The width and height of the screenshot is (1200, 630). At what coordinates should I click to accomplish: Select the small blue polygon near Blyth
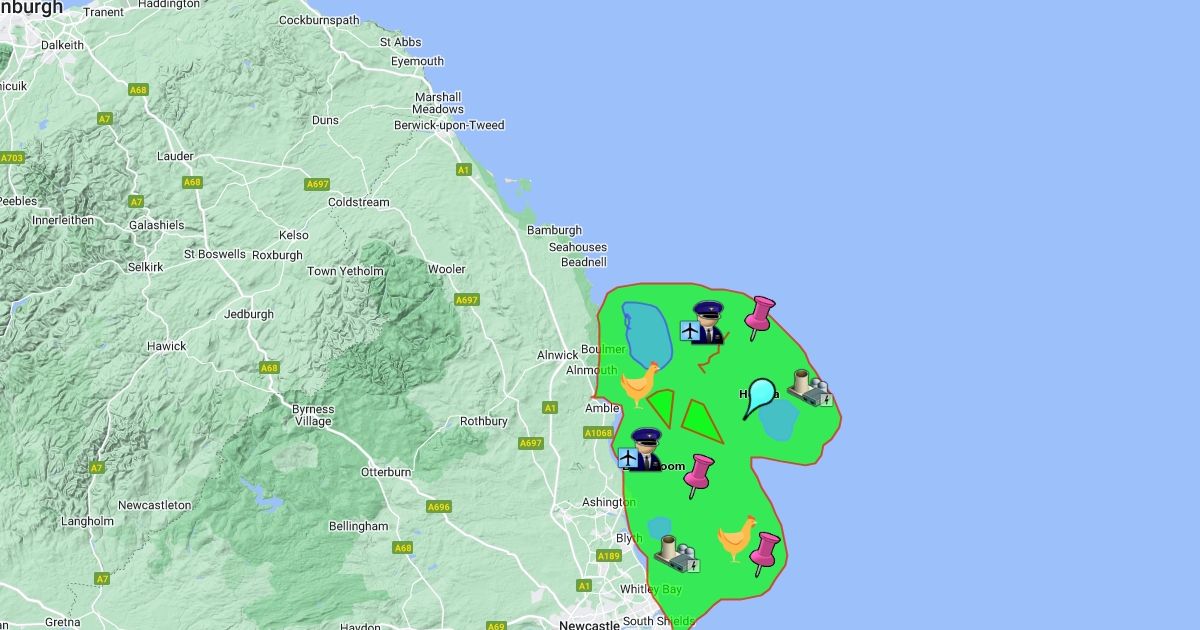(x=659, y=527)
